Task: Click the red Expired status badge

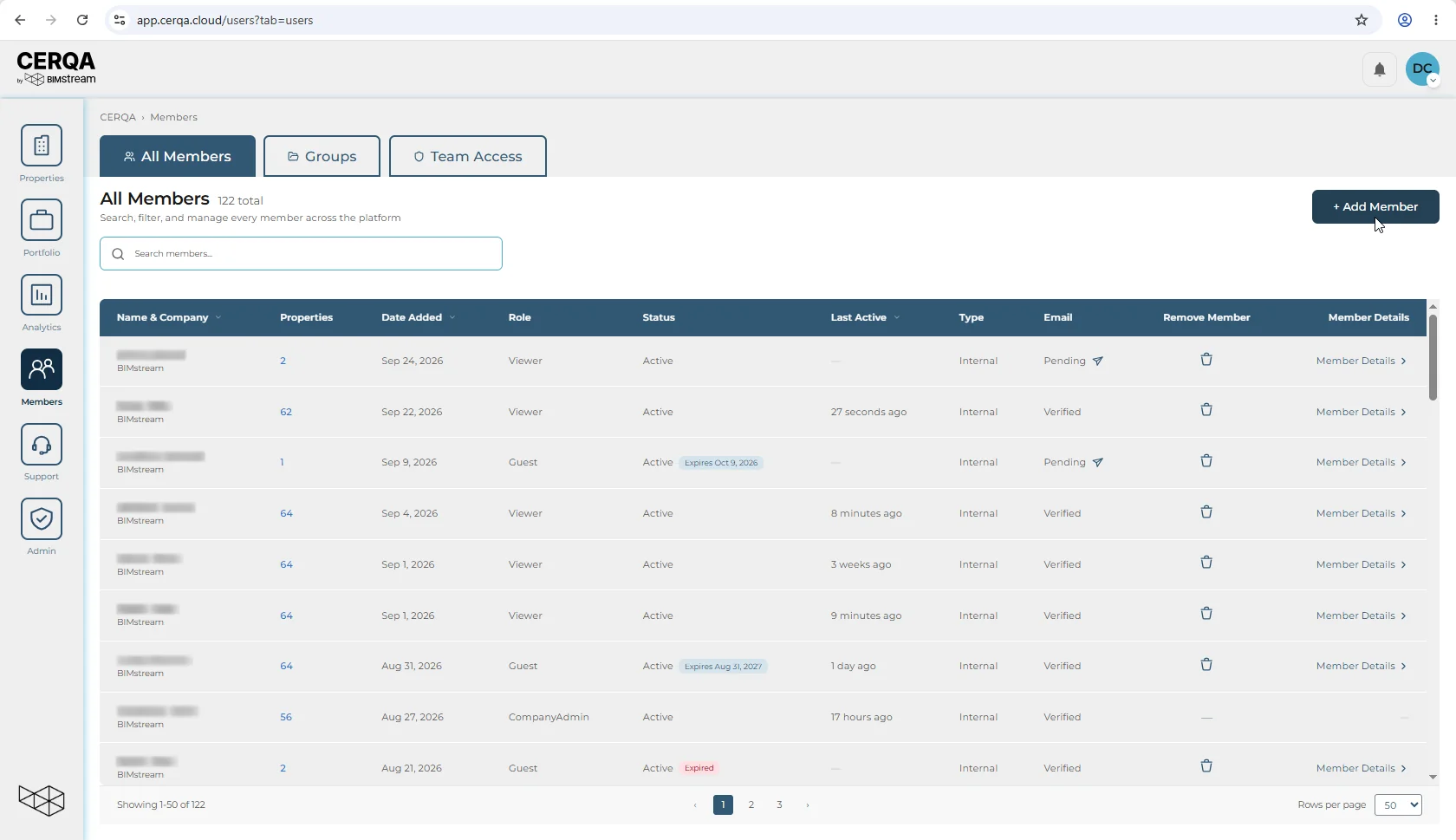Action: click(x=699, y=768)
